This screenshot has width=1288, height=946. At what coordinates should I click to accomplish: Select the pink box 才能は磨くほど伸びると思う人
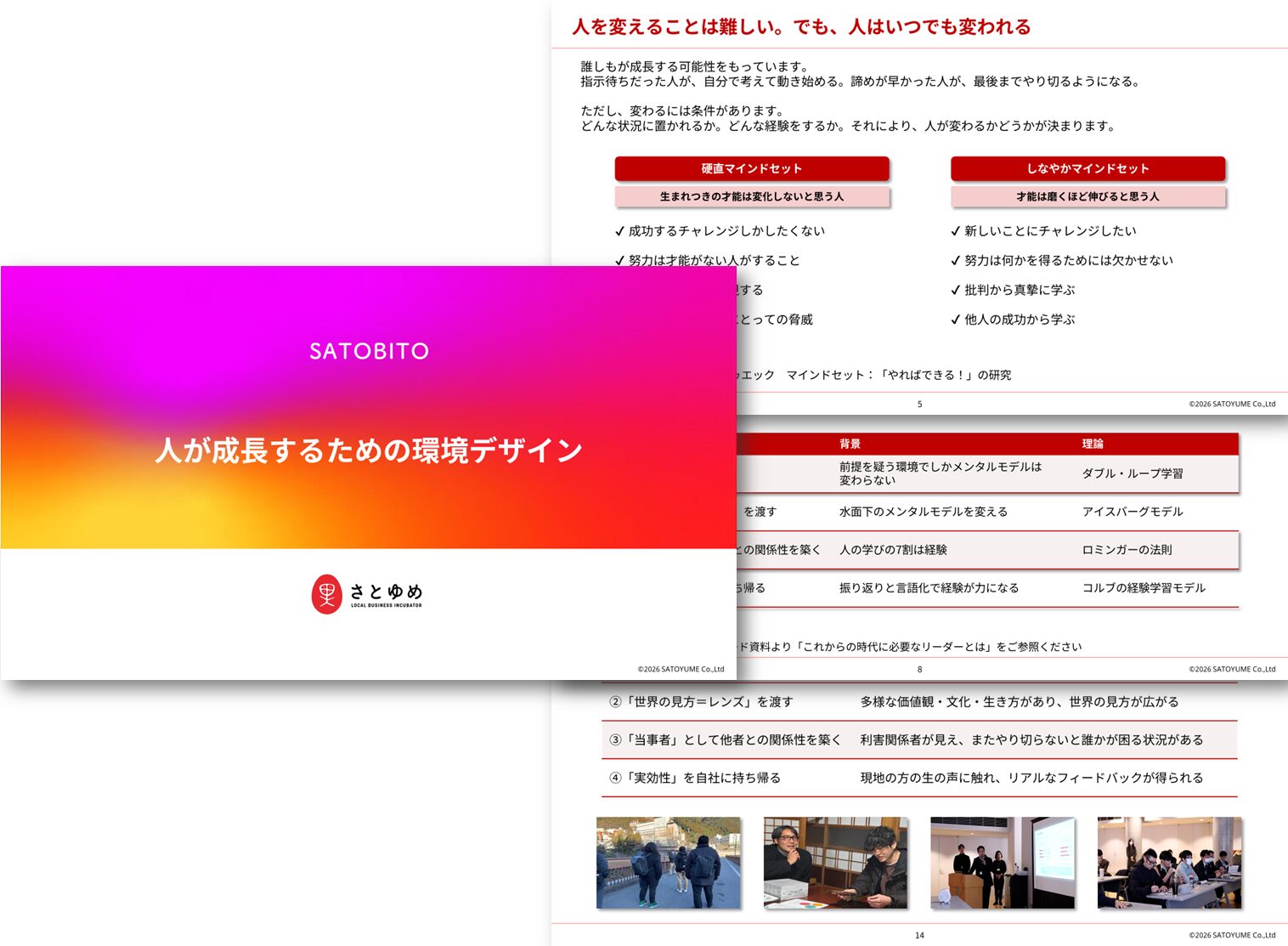coord(1087,196)
